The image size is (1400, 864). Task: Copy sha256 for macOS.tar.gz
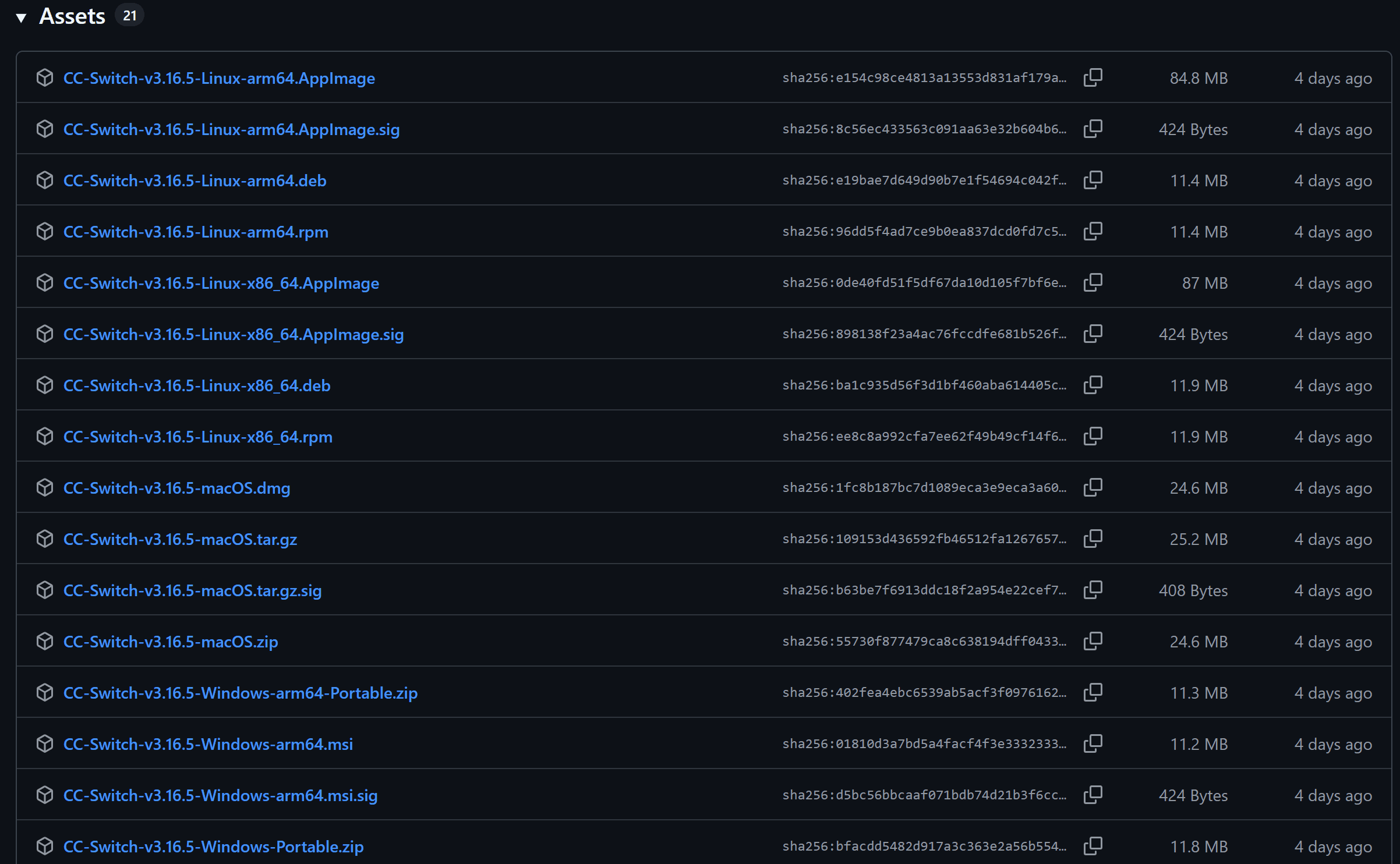click(1093, 539)
